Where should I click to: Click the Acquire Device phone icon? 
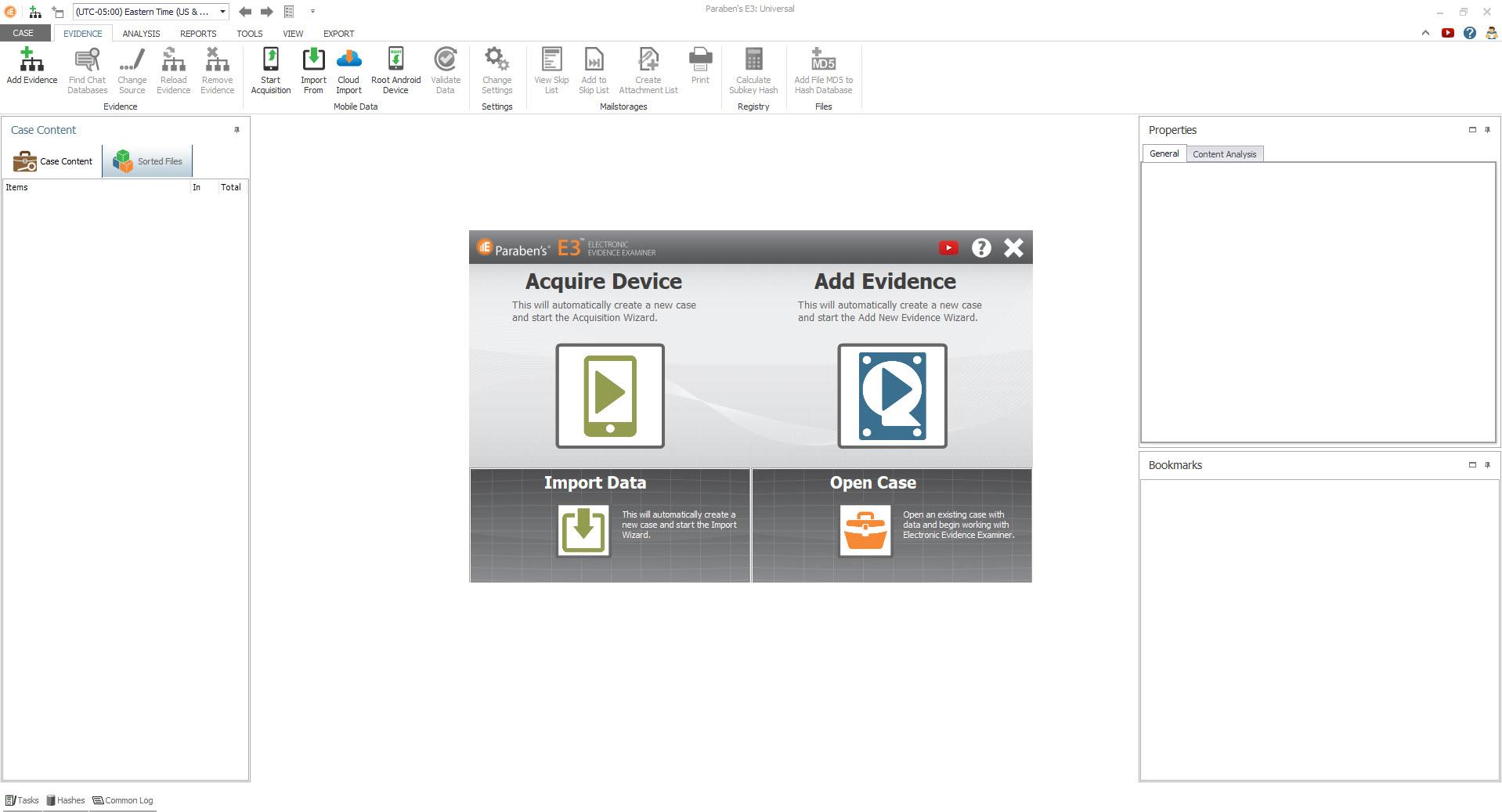610,396
